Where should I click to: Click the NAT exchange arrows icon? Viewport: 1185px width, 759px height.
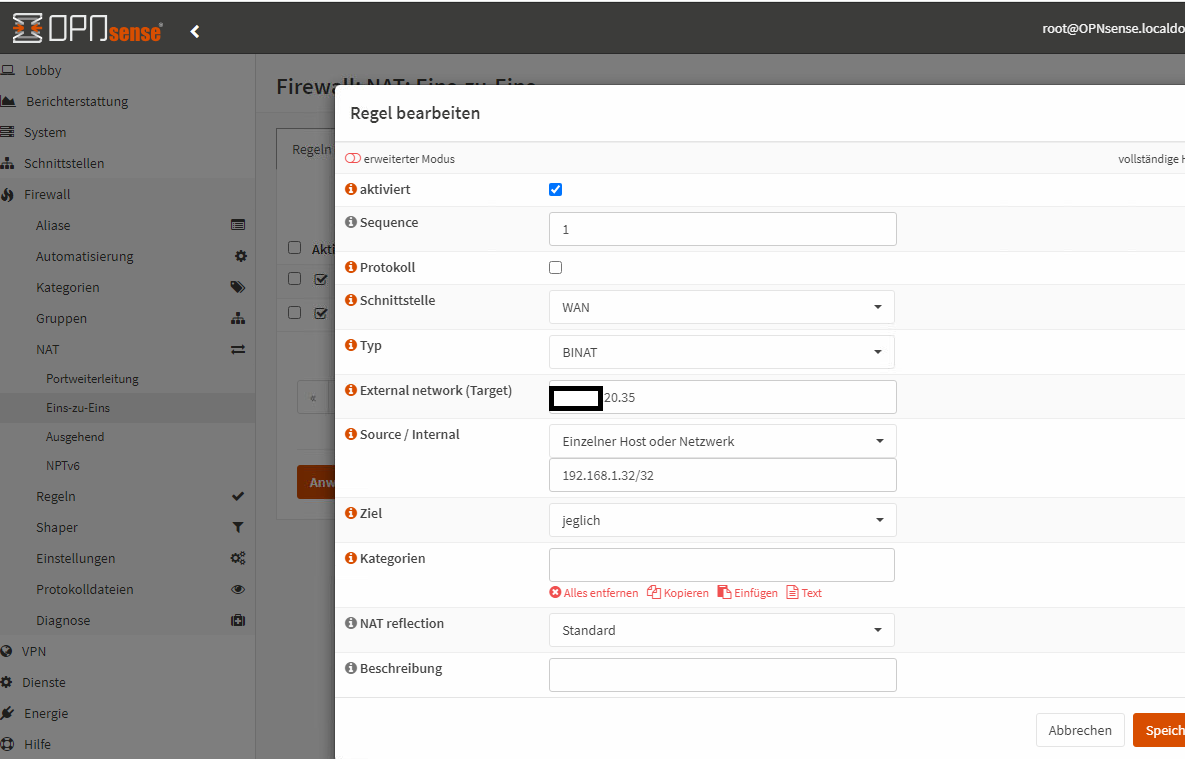tap(238, 349)
